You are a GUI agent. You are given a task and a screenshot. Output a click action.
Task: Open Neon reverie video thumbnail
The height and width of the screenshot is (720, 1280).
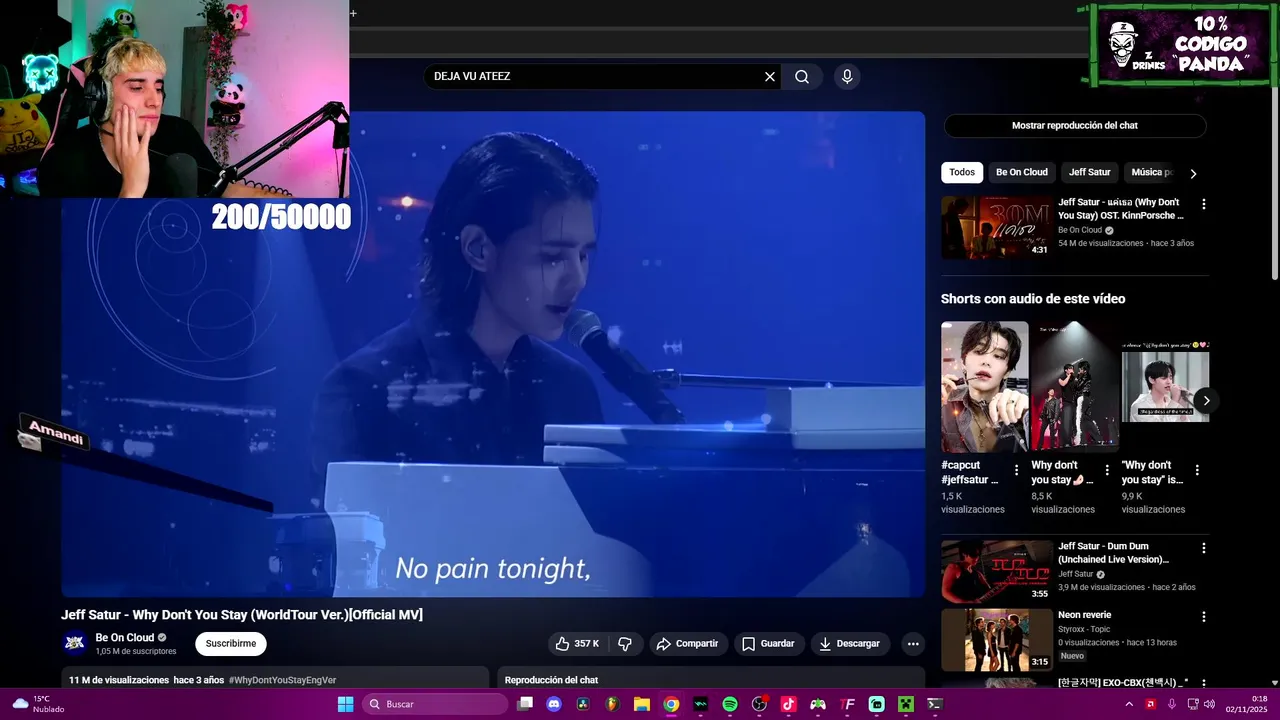(x=996, y=640)
